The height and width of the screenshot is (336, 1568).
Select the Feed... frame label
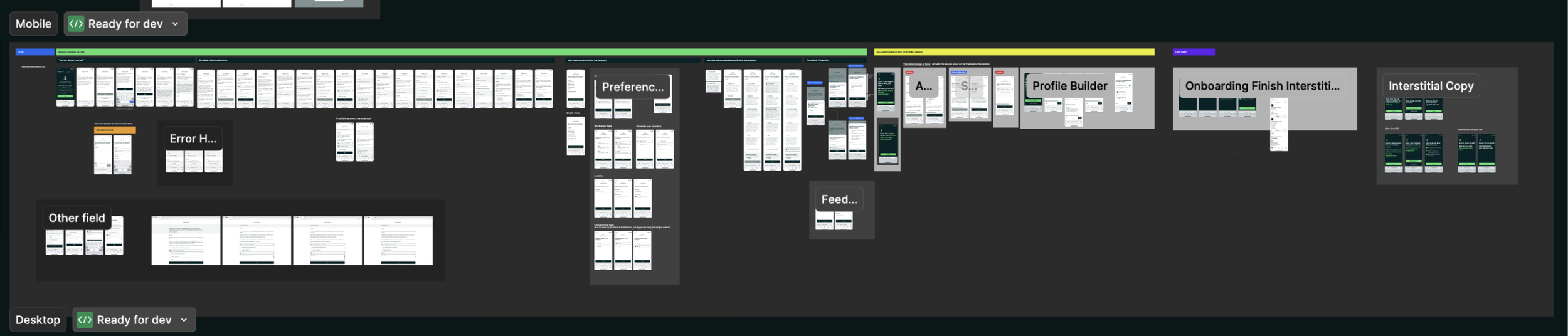839,199
